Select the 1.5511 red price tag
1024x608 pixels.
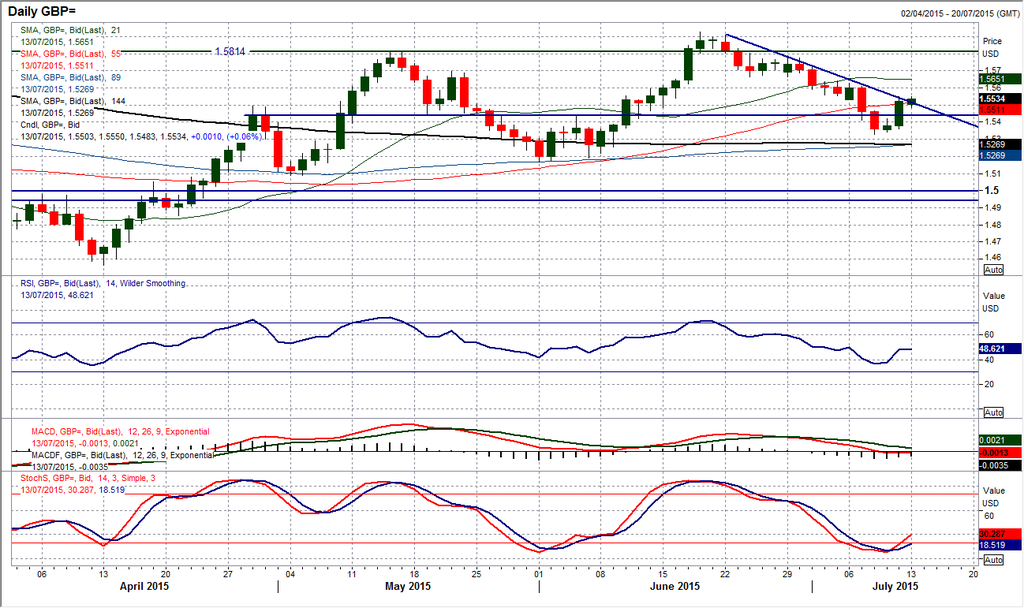coord(999,109)
